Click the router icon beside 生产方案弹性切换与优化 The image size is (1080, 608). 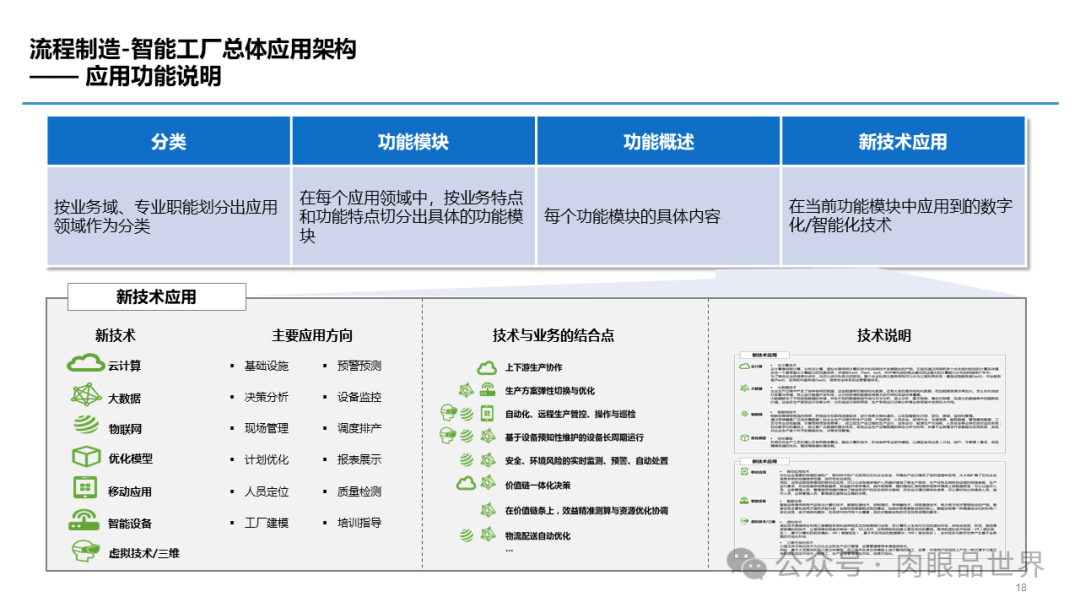tap(488, 390)
